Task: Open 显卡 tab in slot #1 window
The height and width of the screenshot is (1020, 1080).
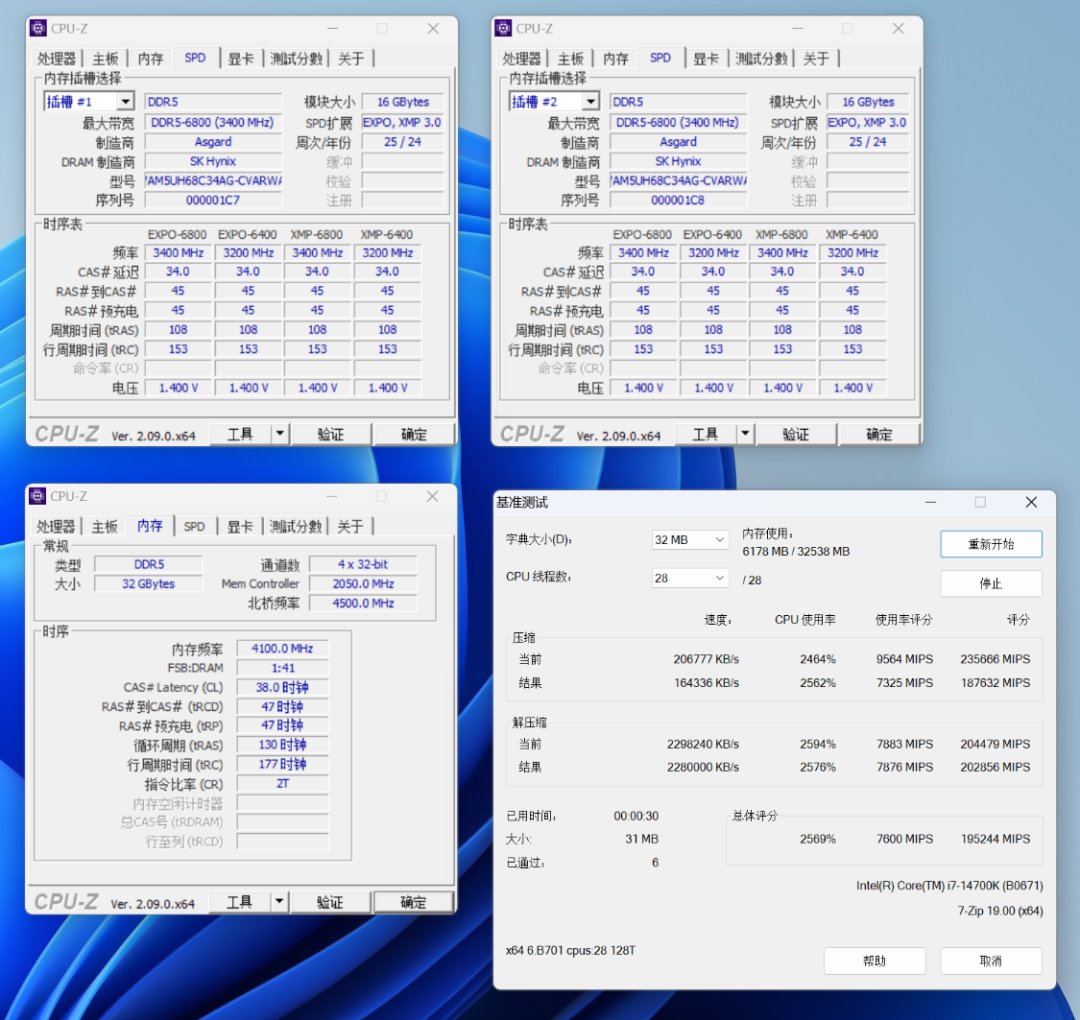Action: click(241, 59)
